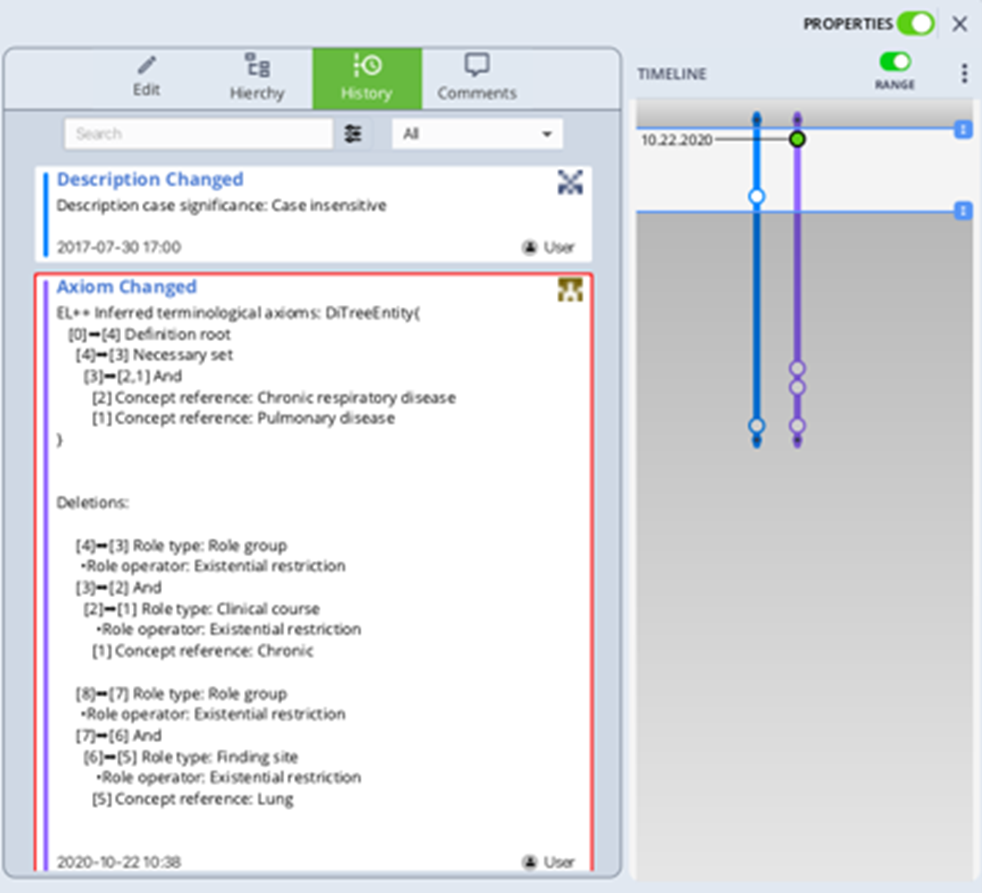Open the timeline three-dot options menu
The height and width of the screenshot is (893, 982).
(x=964, y=73)
